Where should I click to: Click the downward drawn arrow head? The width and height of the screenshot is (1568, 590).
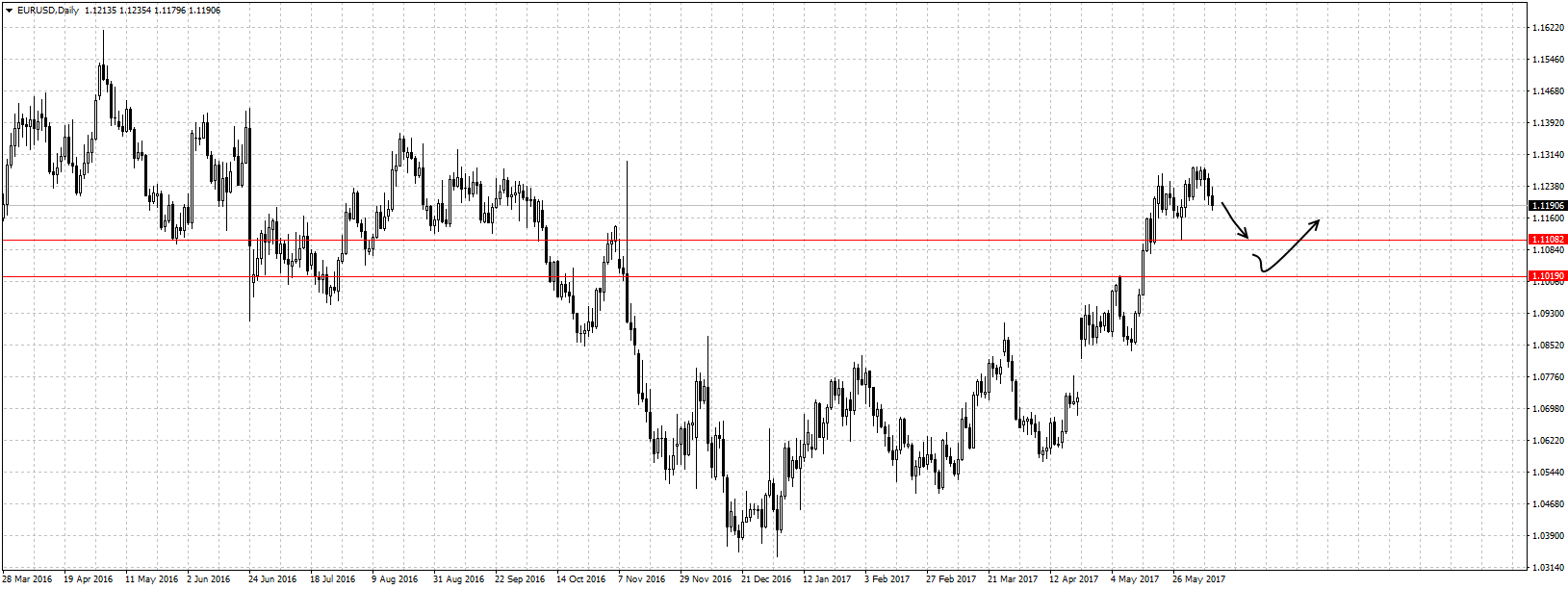tap(1245, 234)
